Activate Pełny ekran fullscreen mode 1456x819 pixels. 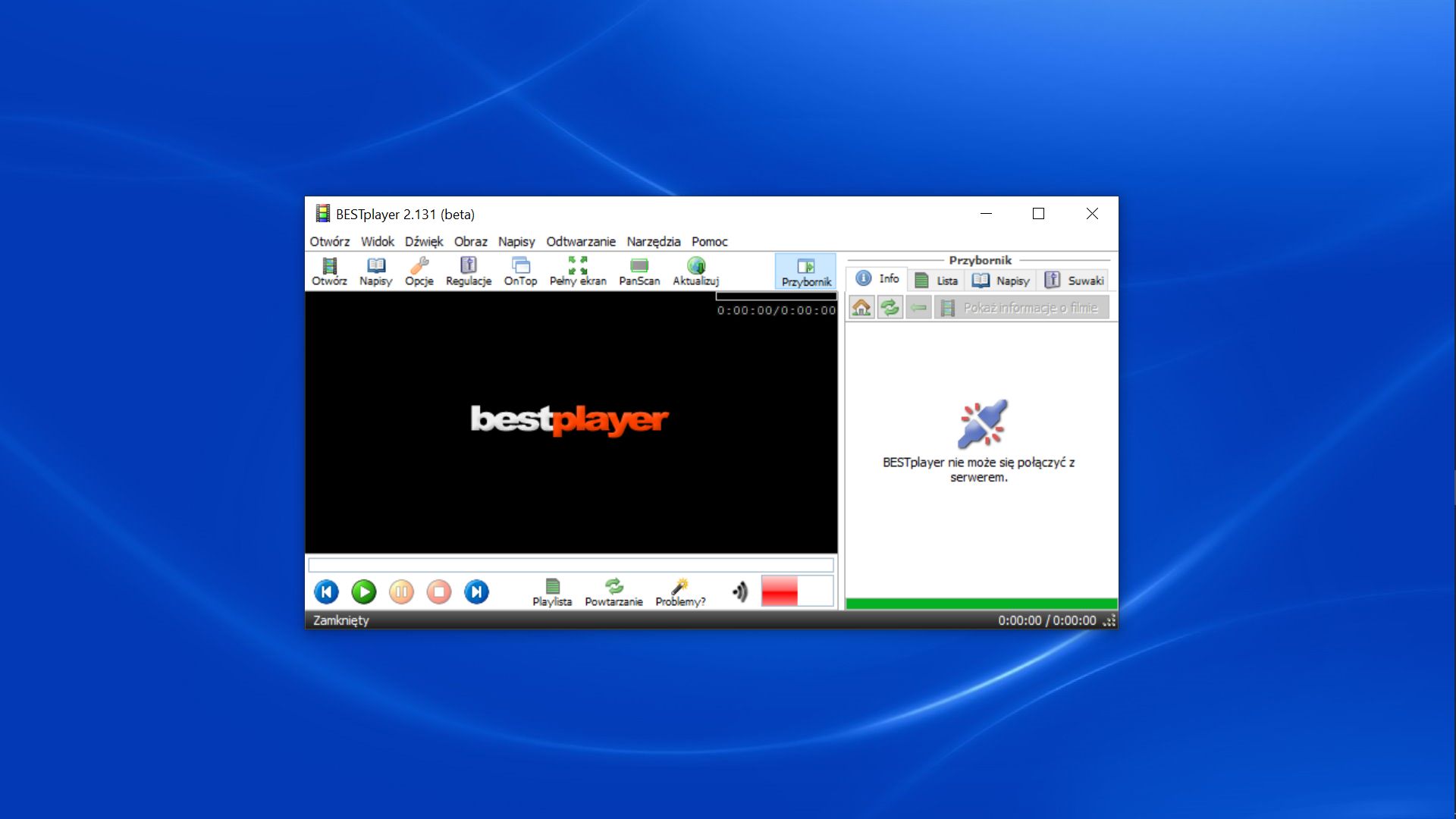(x=578, y=271)
